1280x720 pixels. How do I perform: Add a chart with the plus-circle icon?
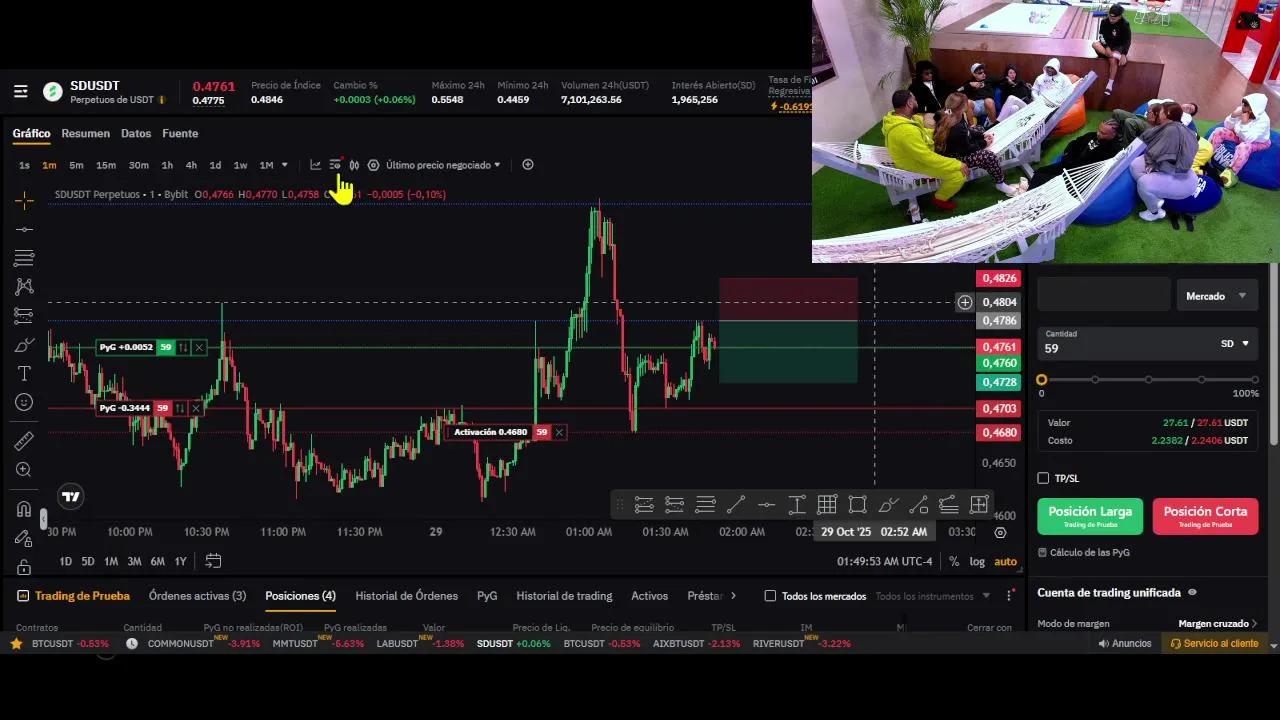tap(528, 165)
